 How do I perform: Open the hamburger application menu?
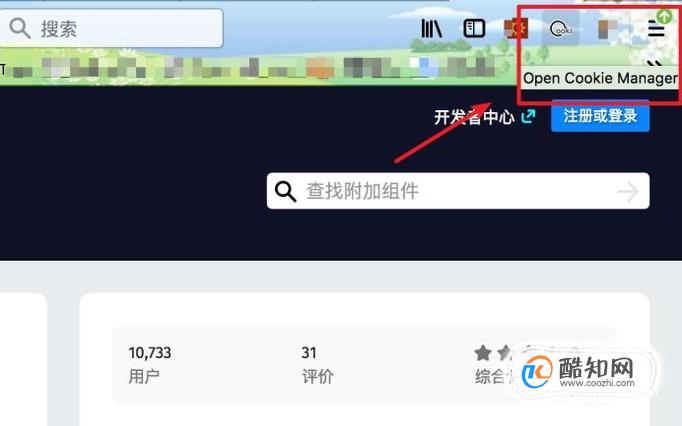click(656, 29)
